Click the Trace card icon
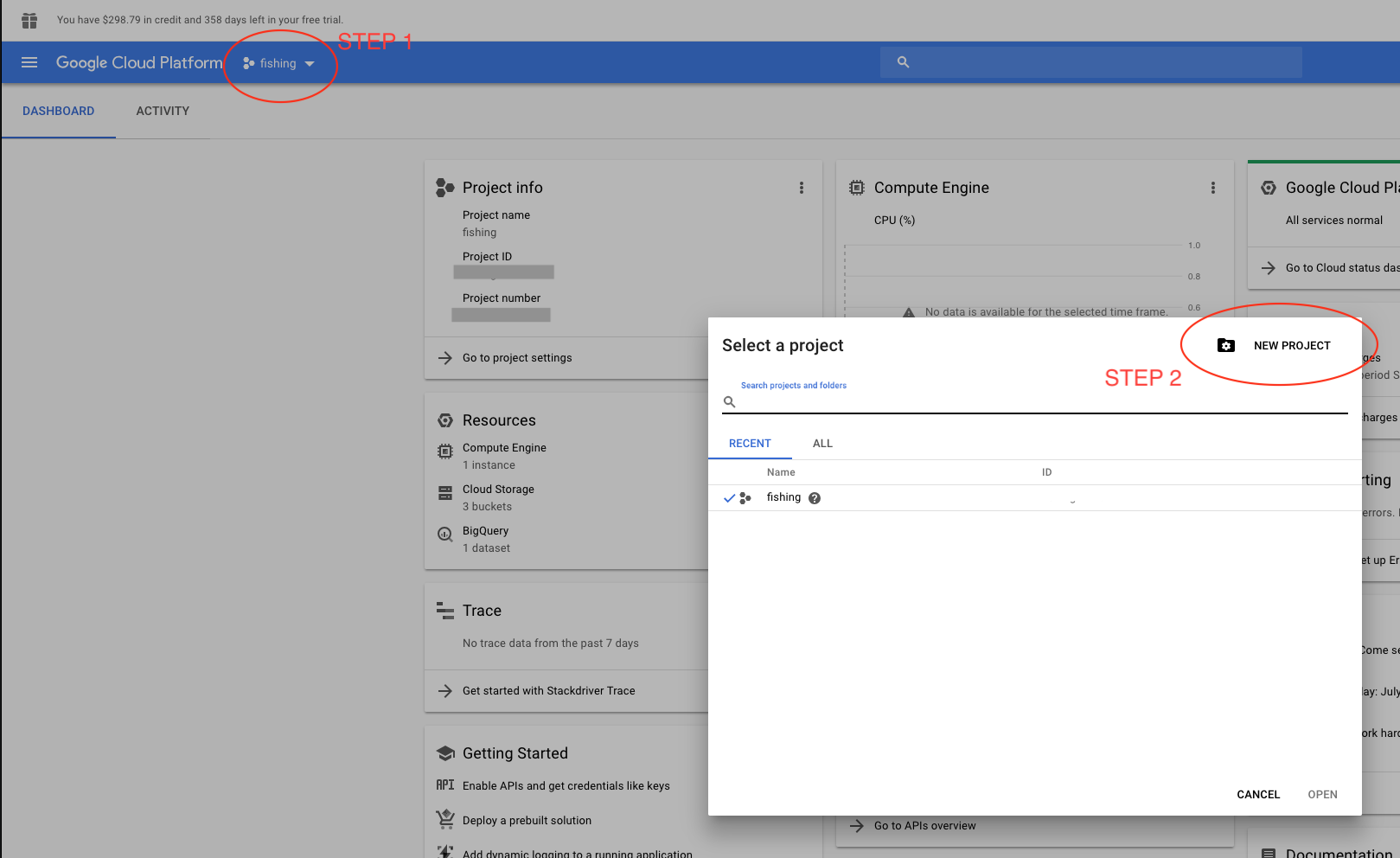 point(445,611)
